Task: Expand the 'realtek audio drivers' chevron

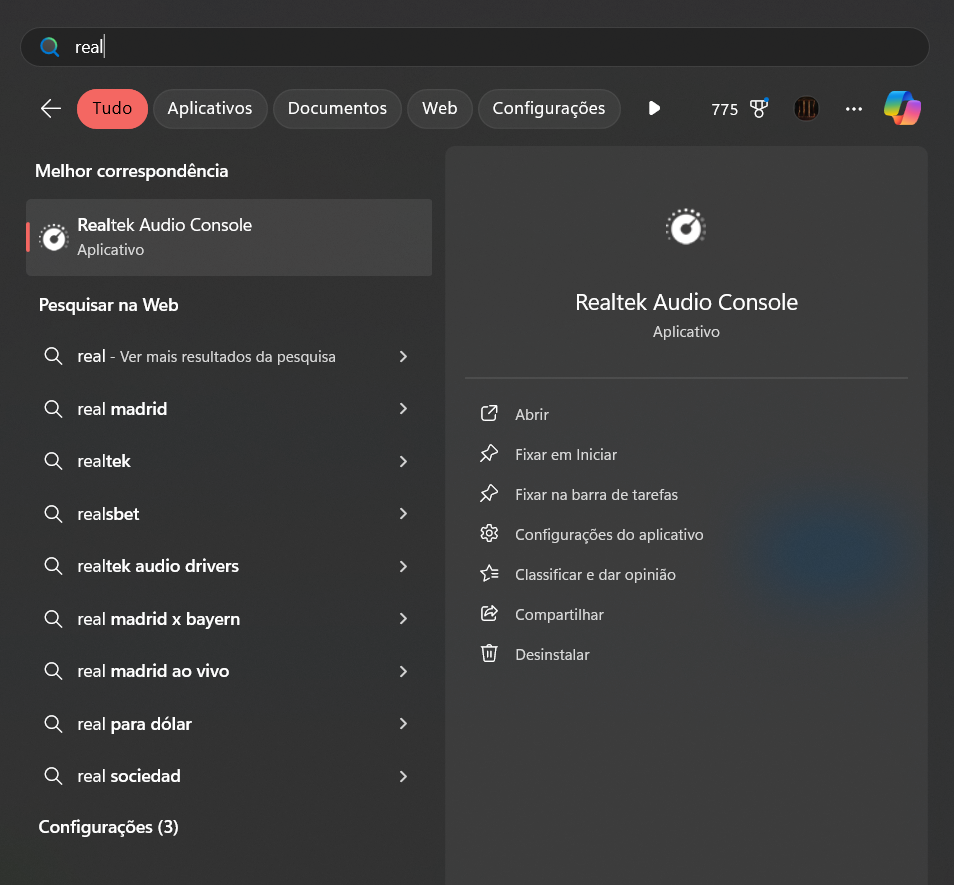Action: tap(403, 566)
